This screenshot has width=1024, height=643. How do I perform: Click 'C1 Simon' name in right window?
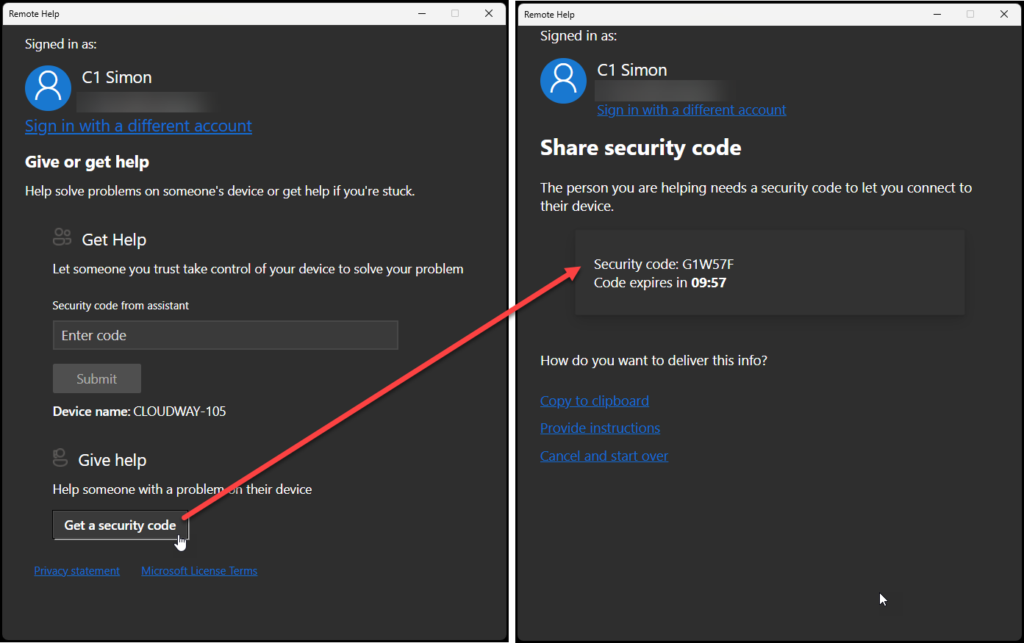point(632,70)
